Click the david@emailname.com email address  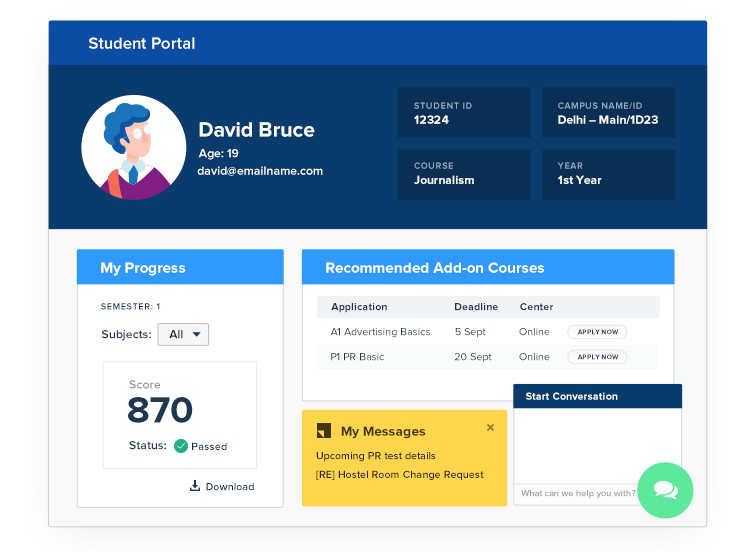pos(260,171)
